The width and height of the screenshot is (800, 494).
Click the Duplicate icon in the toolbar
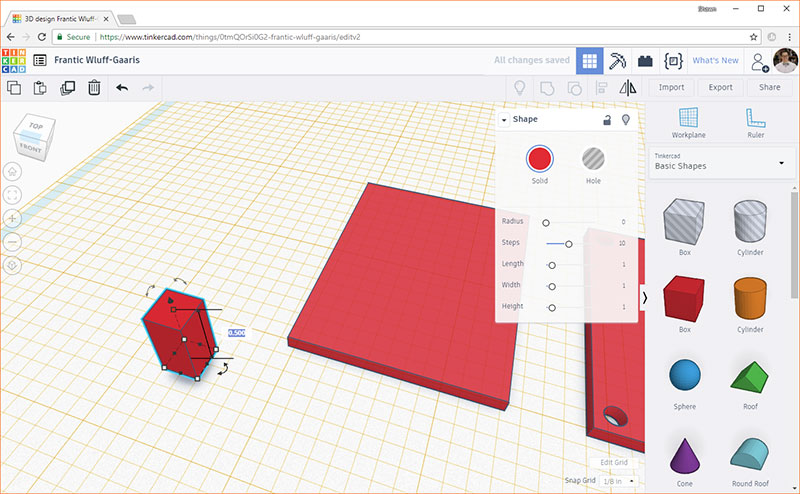(x=68, y=88)
